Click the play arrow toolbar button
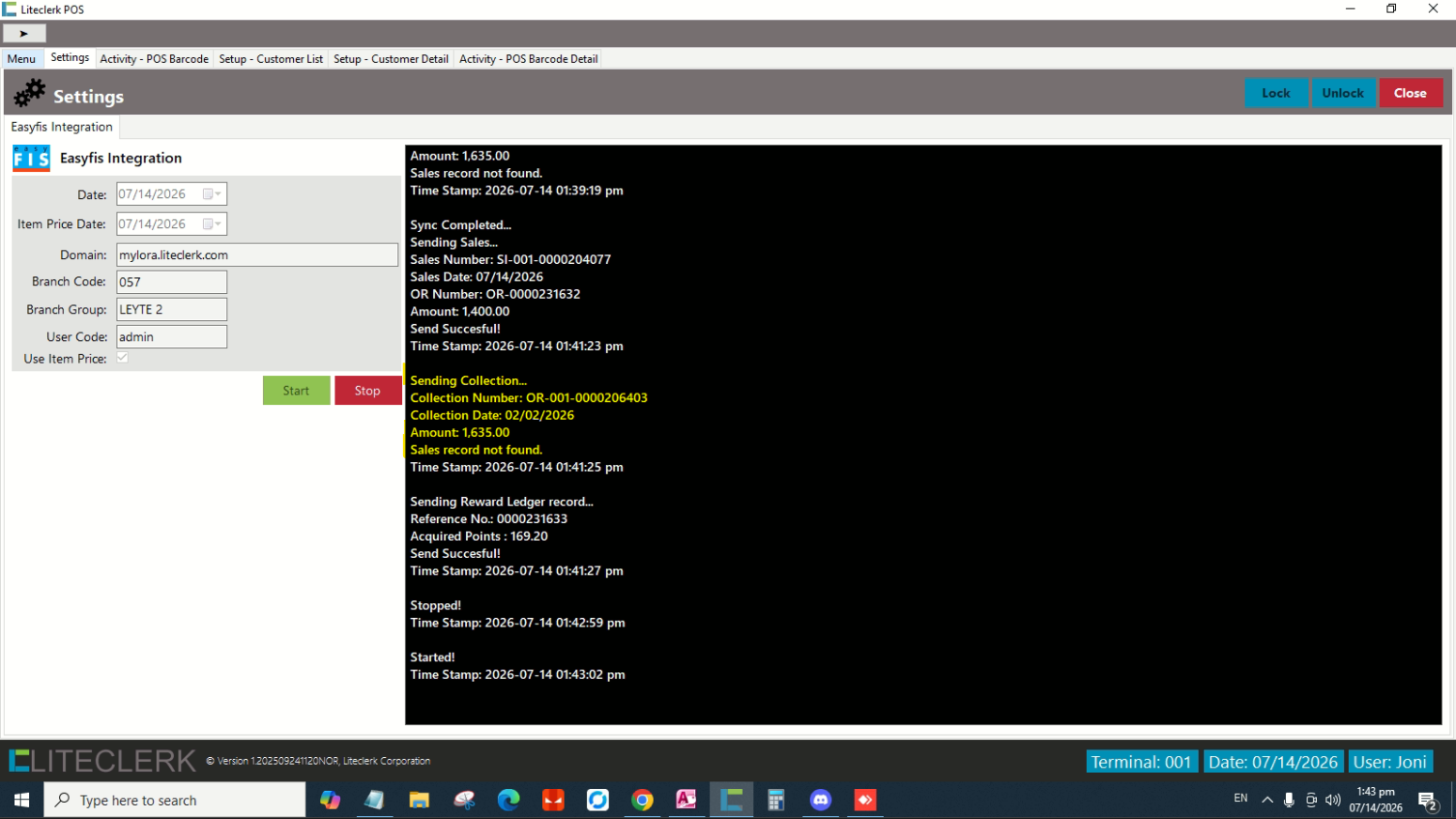The image size is (1456, 819). [x=23, y=33]
